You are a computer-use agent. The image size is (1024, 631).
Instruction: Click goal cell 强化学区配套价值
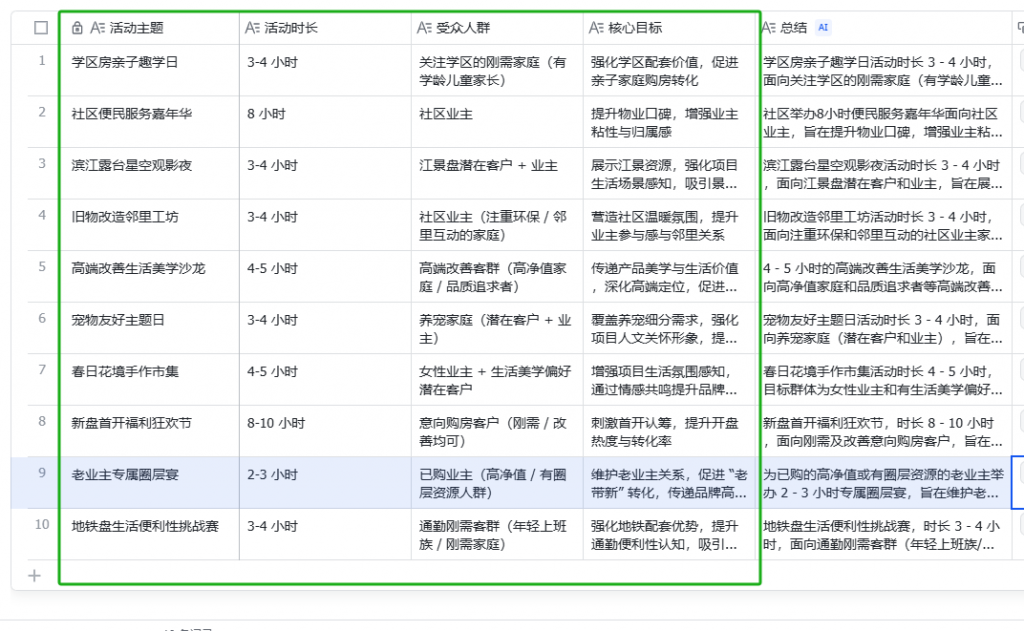[x=671, y=71]
